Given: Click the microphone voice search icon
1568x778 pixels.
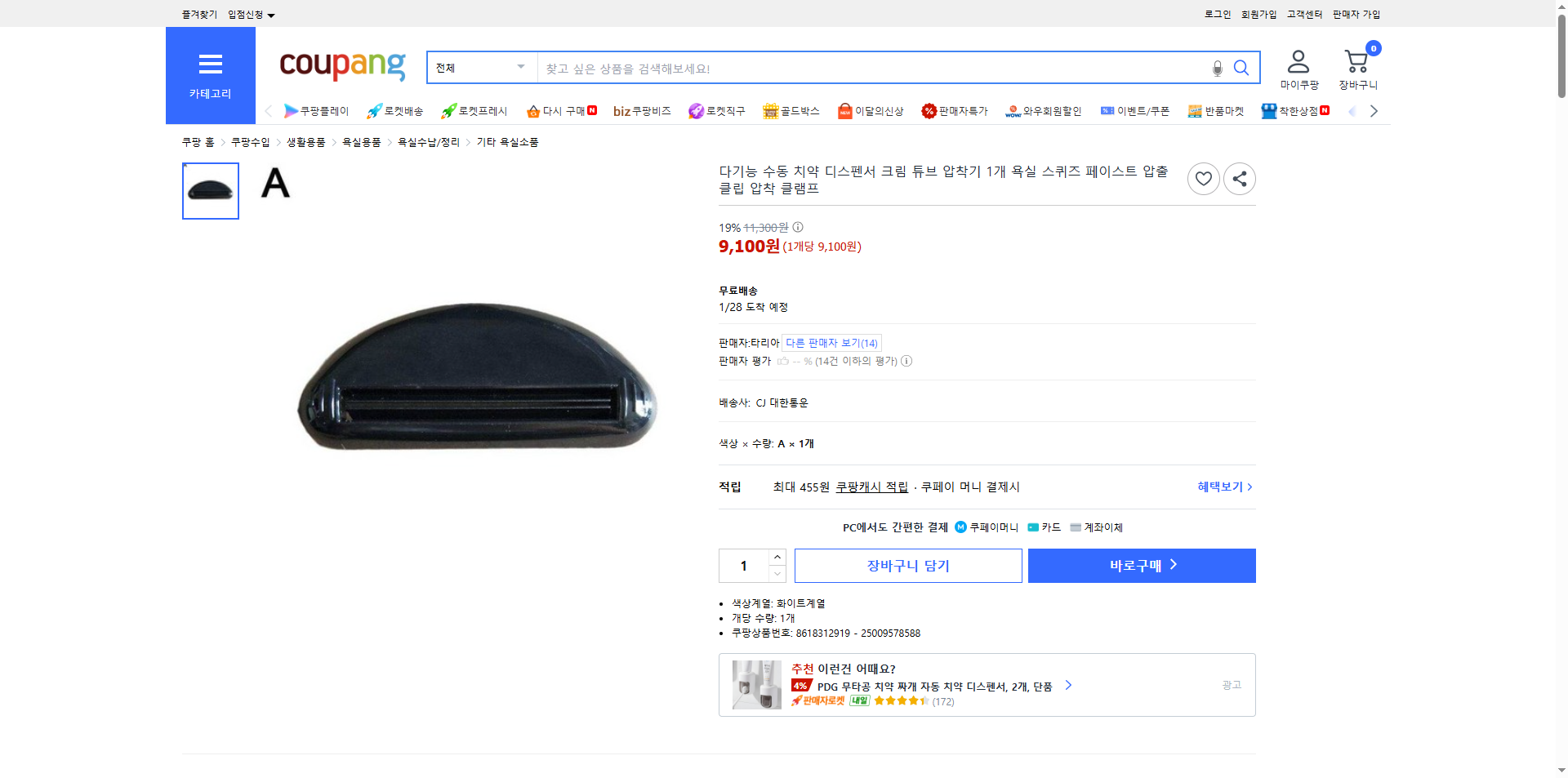Looking at the screenshot, I should 1217,69.
